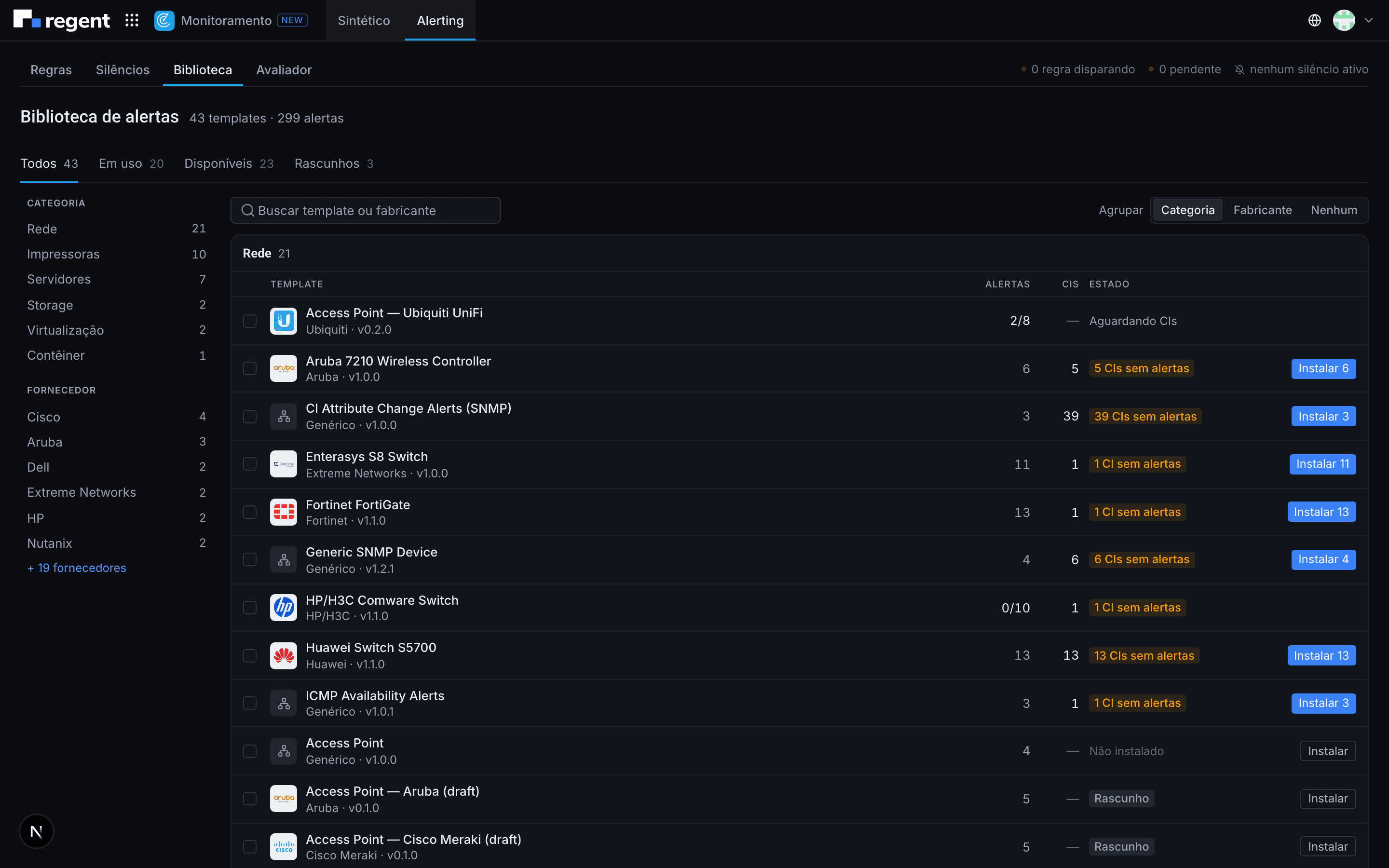Show the Em uso templates tab
The image size is (1389, 868).
(x=132, y=163)
